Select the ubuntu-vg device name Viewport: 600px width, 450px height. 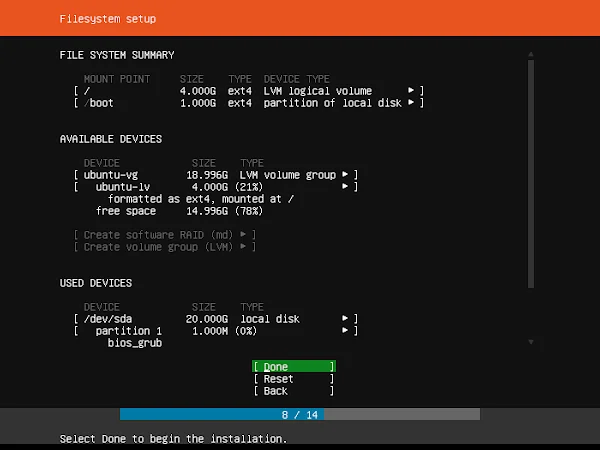(x=111, y=175)
